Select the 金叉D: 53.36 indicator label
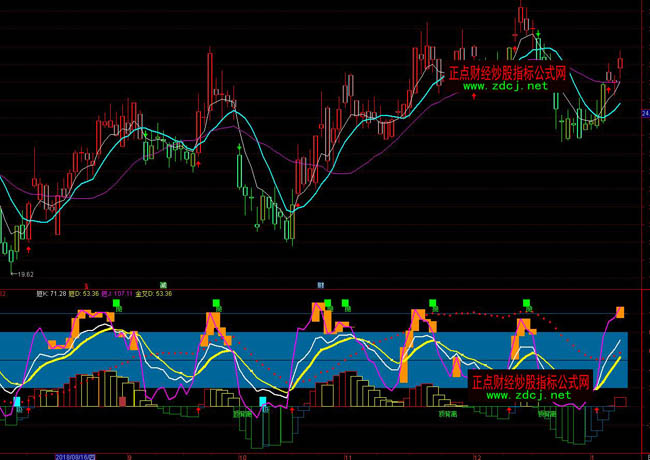Image resolution: width=650 pixels, height=460 pixels. pyautogui.click(x=154, y=294)
